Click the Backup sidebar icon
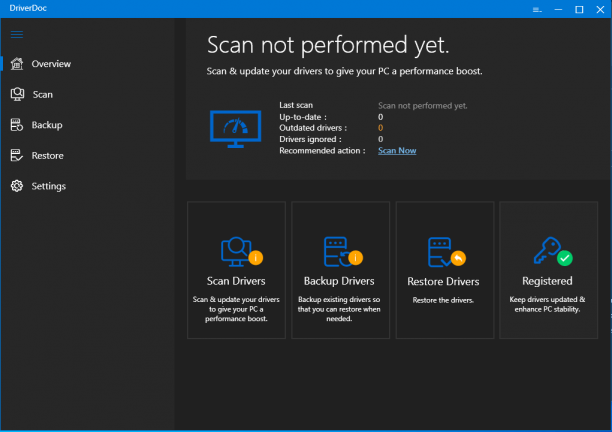The height and width of the screenshot is (432, 612). tap(16, 125)
